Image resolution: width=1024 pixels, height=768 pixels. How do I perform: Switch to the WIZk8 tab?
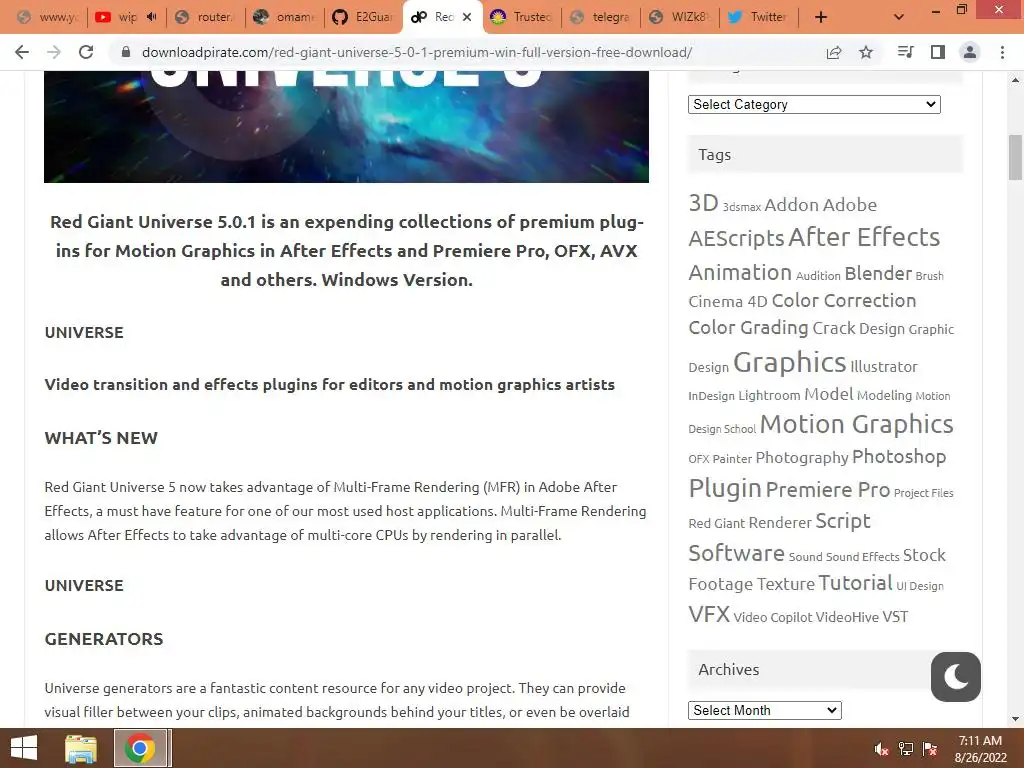680,17
